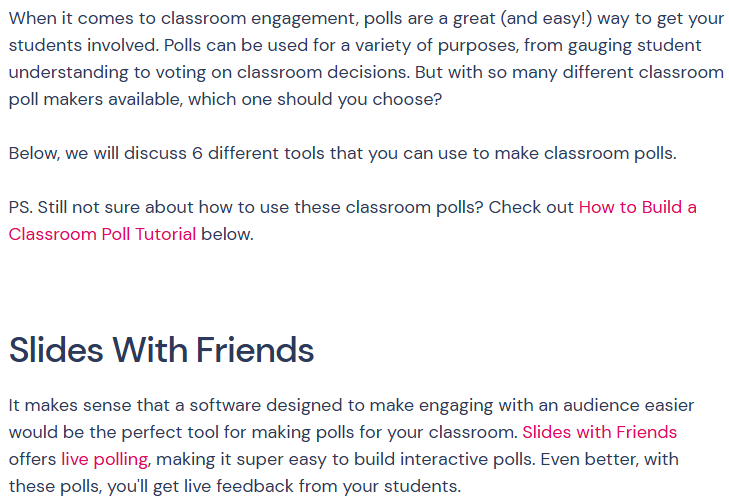Click 'live feedback from your students' text

322,486
